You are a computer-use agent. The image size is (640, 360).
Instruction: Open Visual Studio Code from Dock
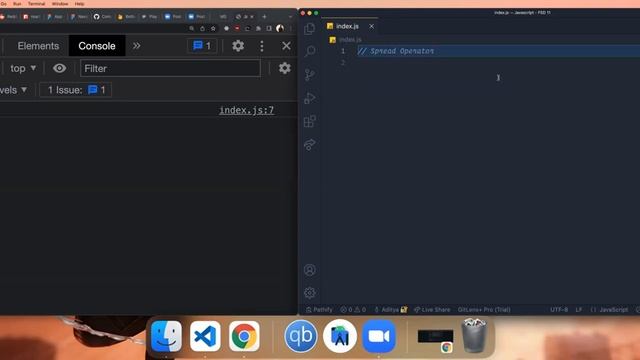click(205, 336)
